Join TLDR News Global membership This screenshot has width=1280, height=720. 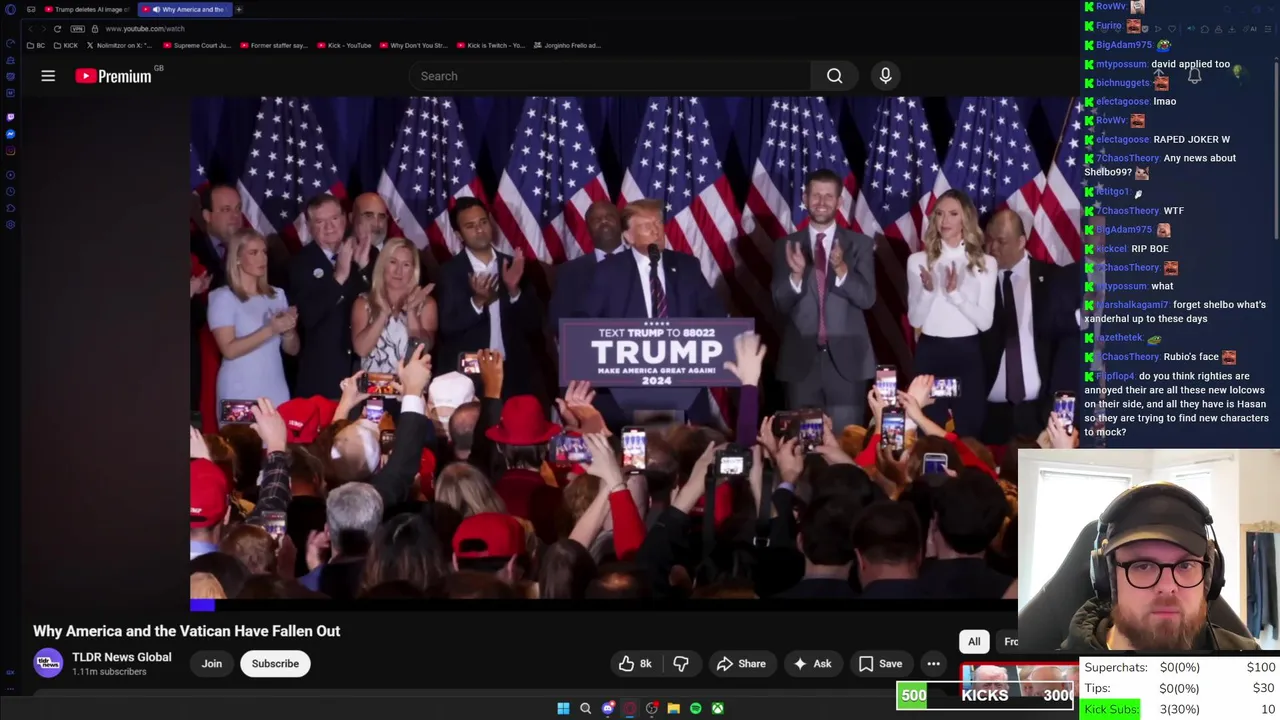[212, 663]
